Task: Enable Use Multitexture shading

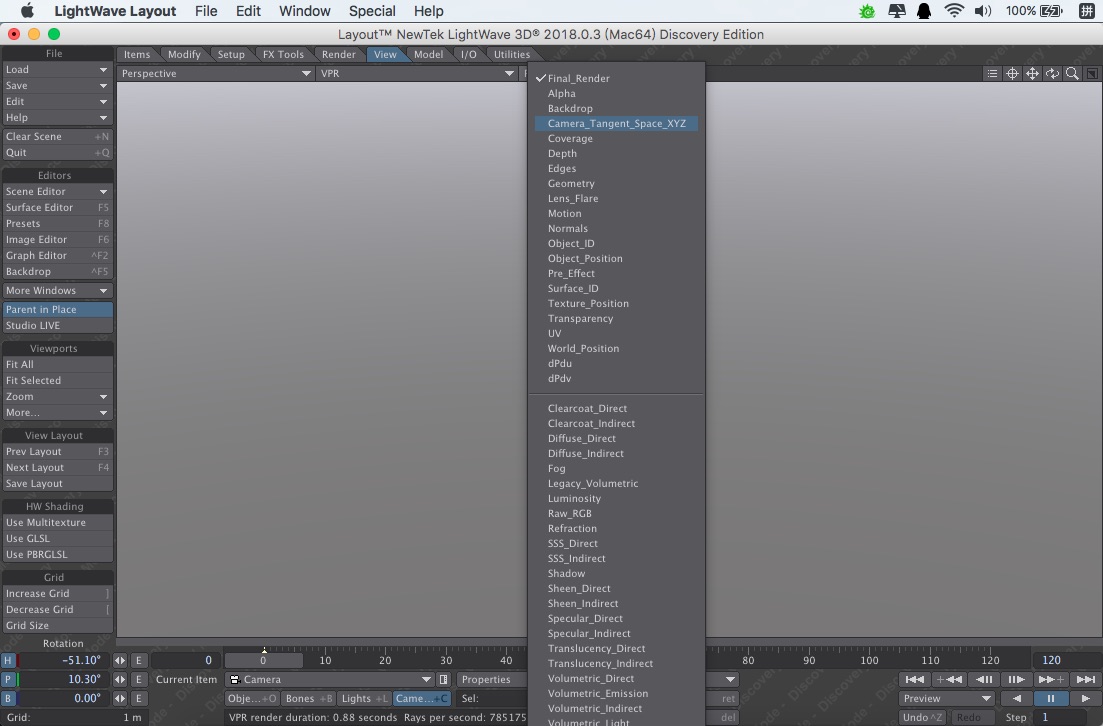Action: coord(57,522)
